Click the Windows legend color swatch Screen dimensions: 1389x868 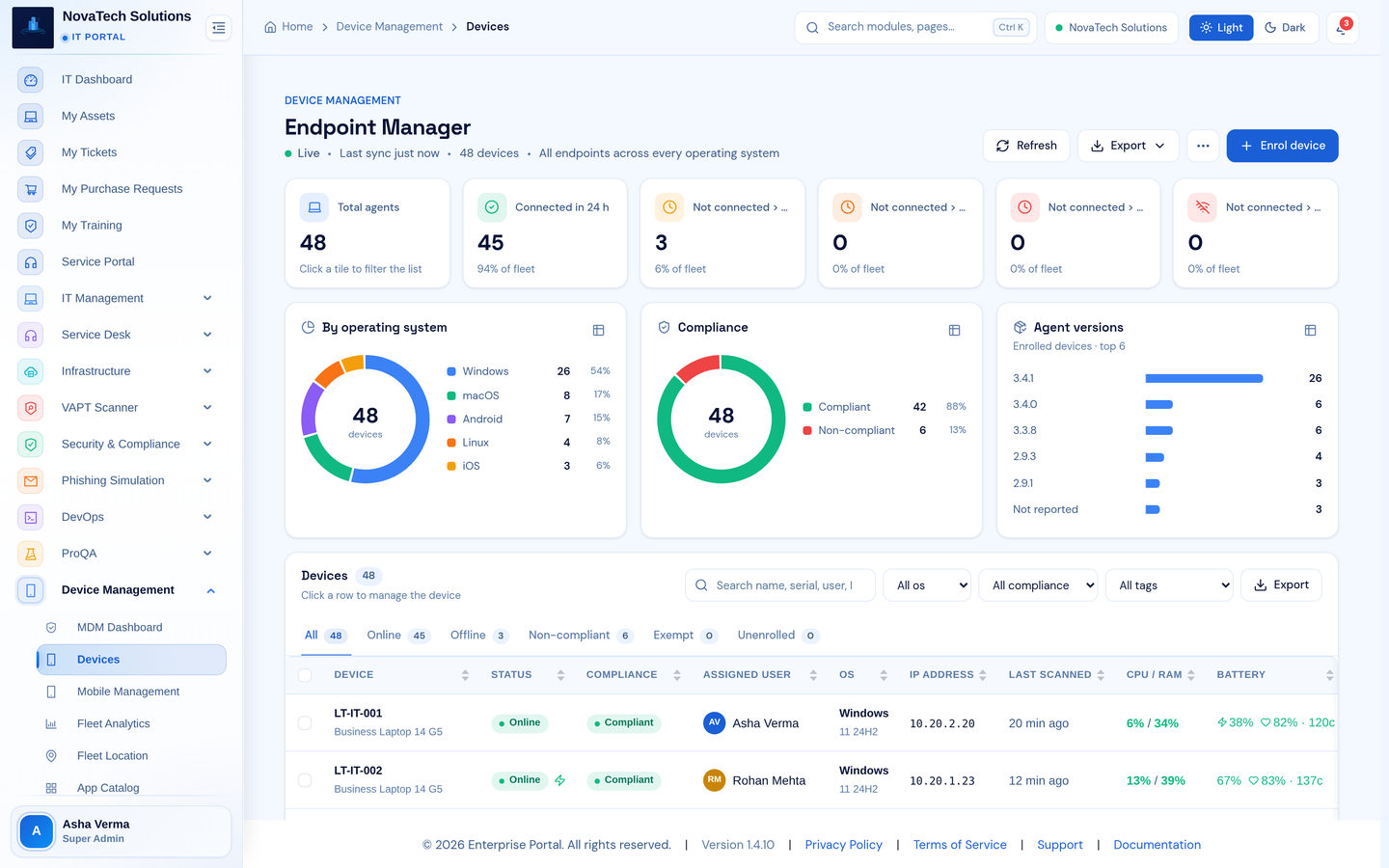tap(451, 371)
